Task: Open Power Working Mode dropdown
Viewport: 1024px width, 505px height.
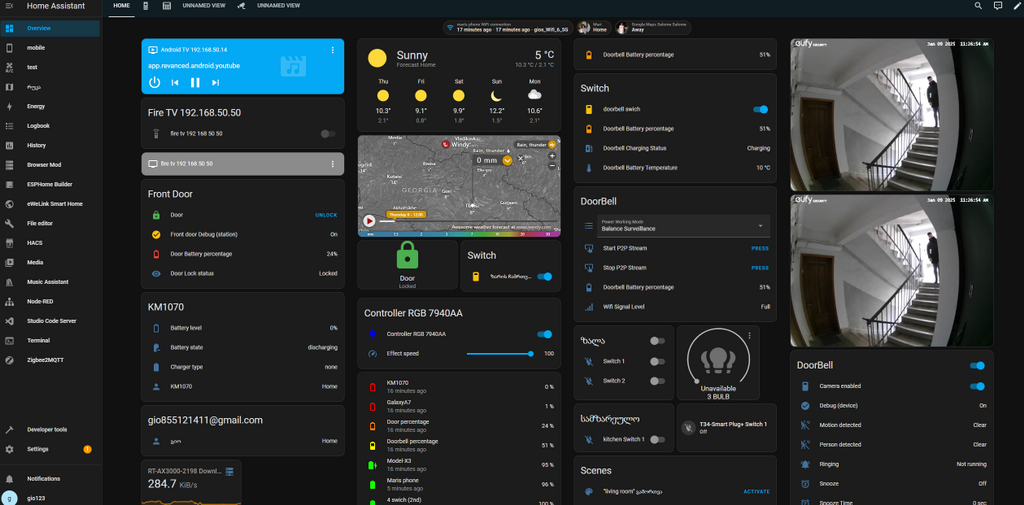Action: pos(683,226)
